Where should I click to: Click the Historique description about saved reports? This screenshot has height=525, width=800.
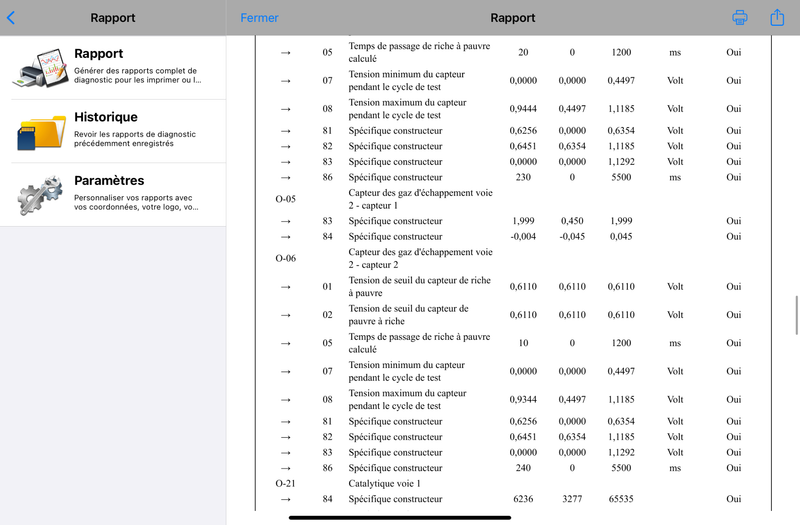(x=135, y=138)
